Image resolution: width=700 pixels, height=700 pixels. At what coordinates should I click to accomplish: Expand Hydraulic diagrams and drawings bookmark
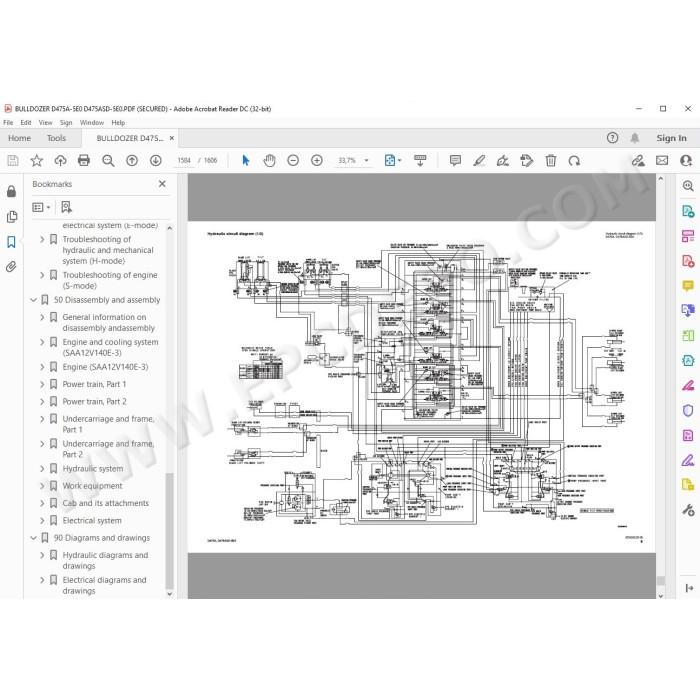click(42, 555)
